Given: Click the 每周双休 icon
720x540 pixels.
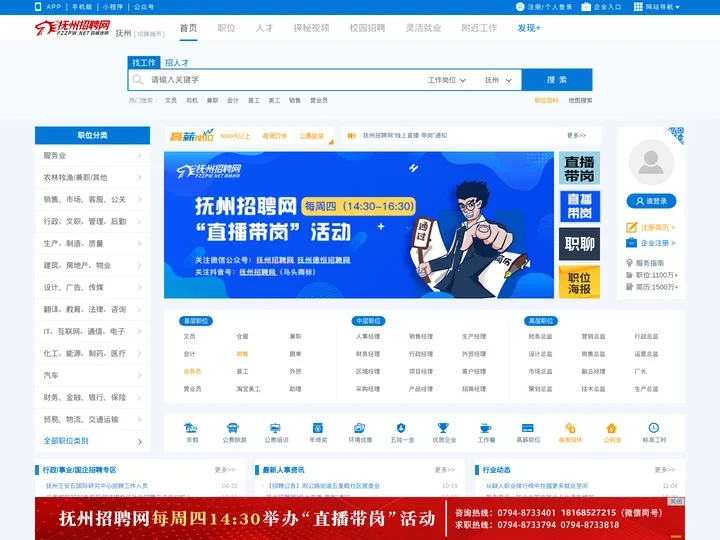Looking at the screenshot, I should click(x=570, y=428).
